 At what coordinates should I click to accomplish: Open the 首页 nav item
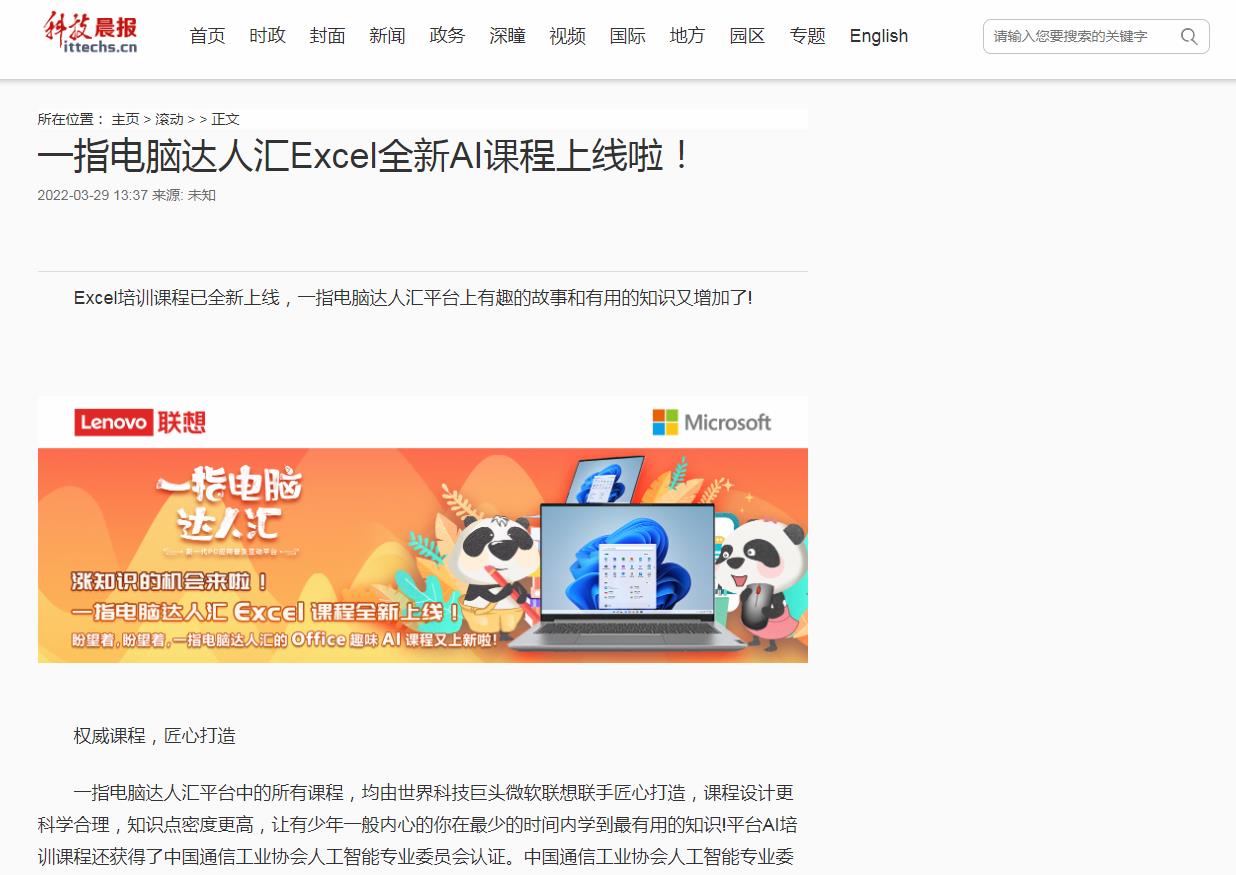click(x=208, y=36)
